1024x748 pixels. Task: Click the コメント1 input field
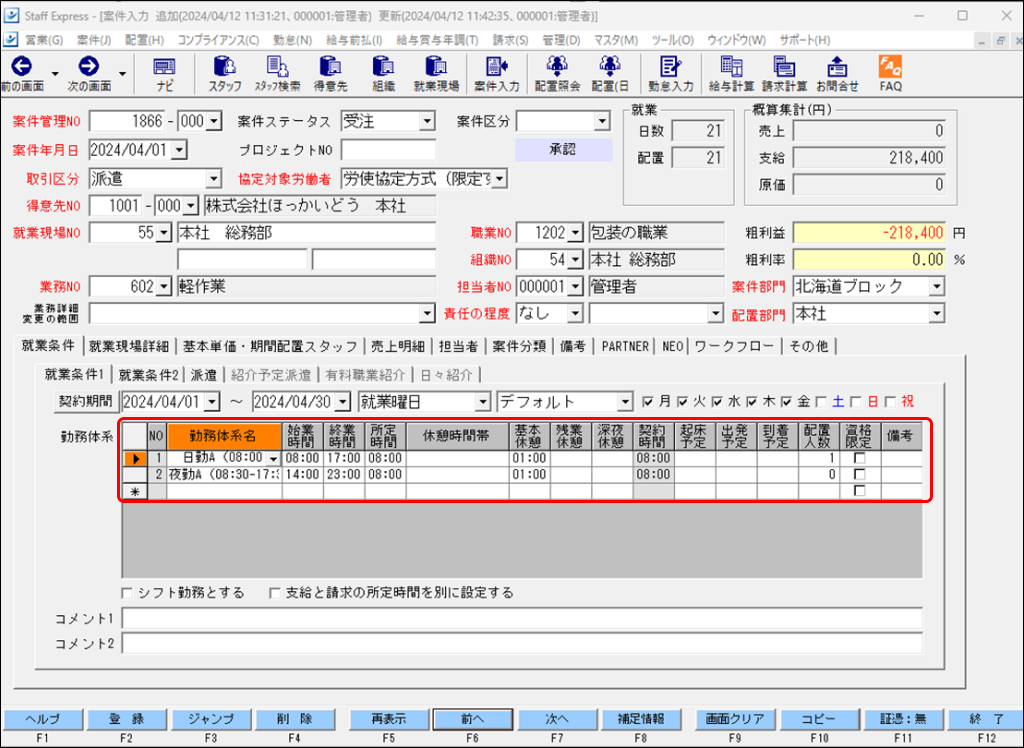click(x=522, y=618)
